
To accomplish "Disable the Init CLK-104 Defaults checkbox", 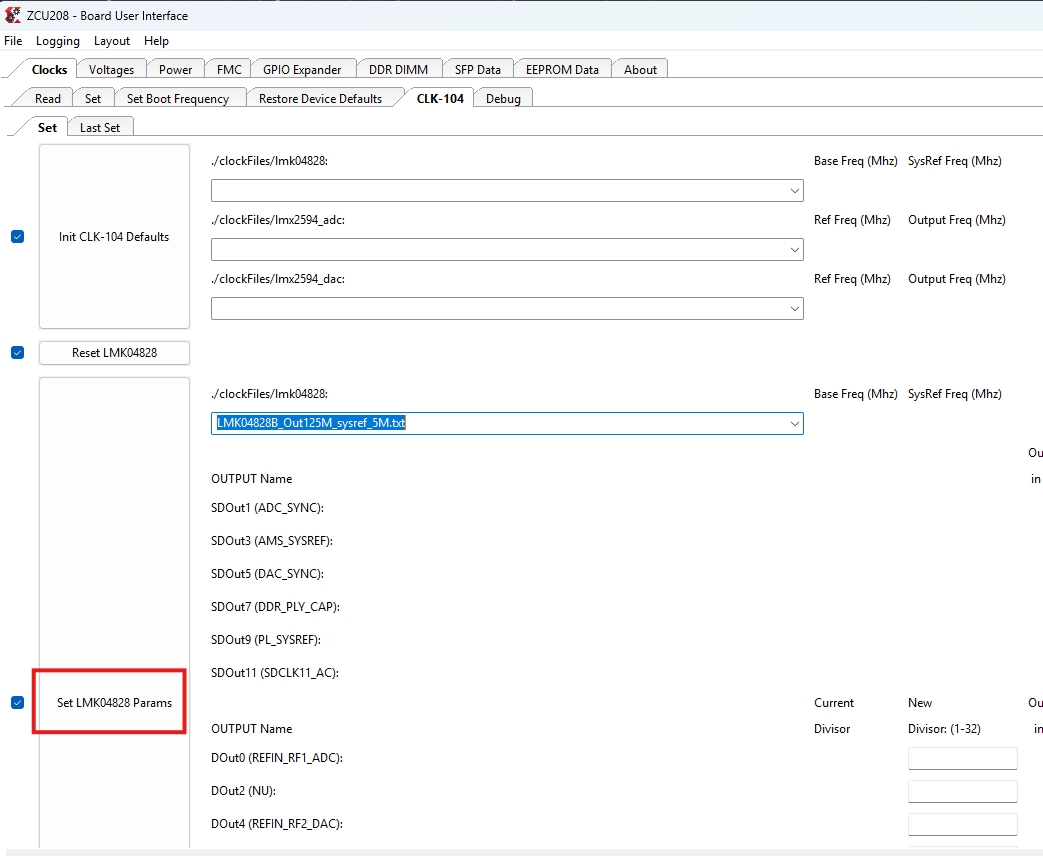I will coord(17,236).
